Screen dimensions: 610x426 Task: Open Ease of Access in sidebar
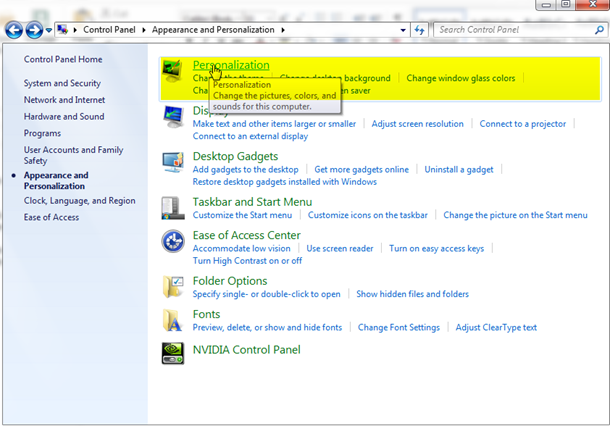(x=51, y=217)
